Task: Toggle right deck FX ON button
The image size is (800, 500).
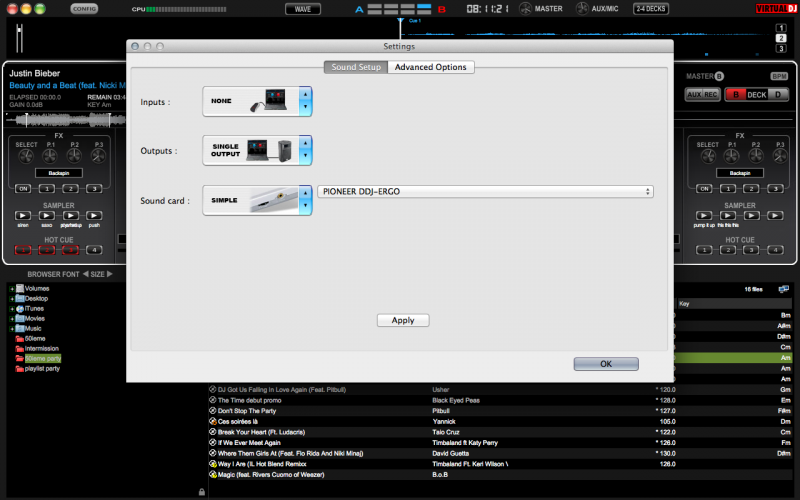Action: (705, 188)
